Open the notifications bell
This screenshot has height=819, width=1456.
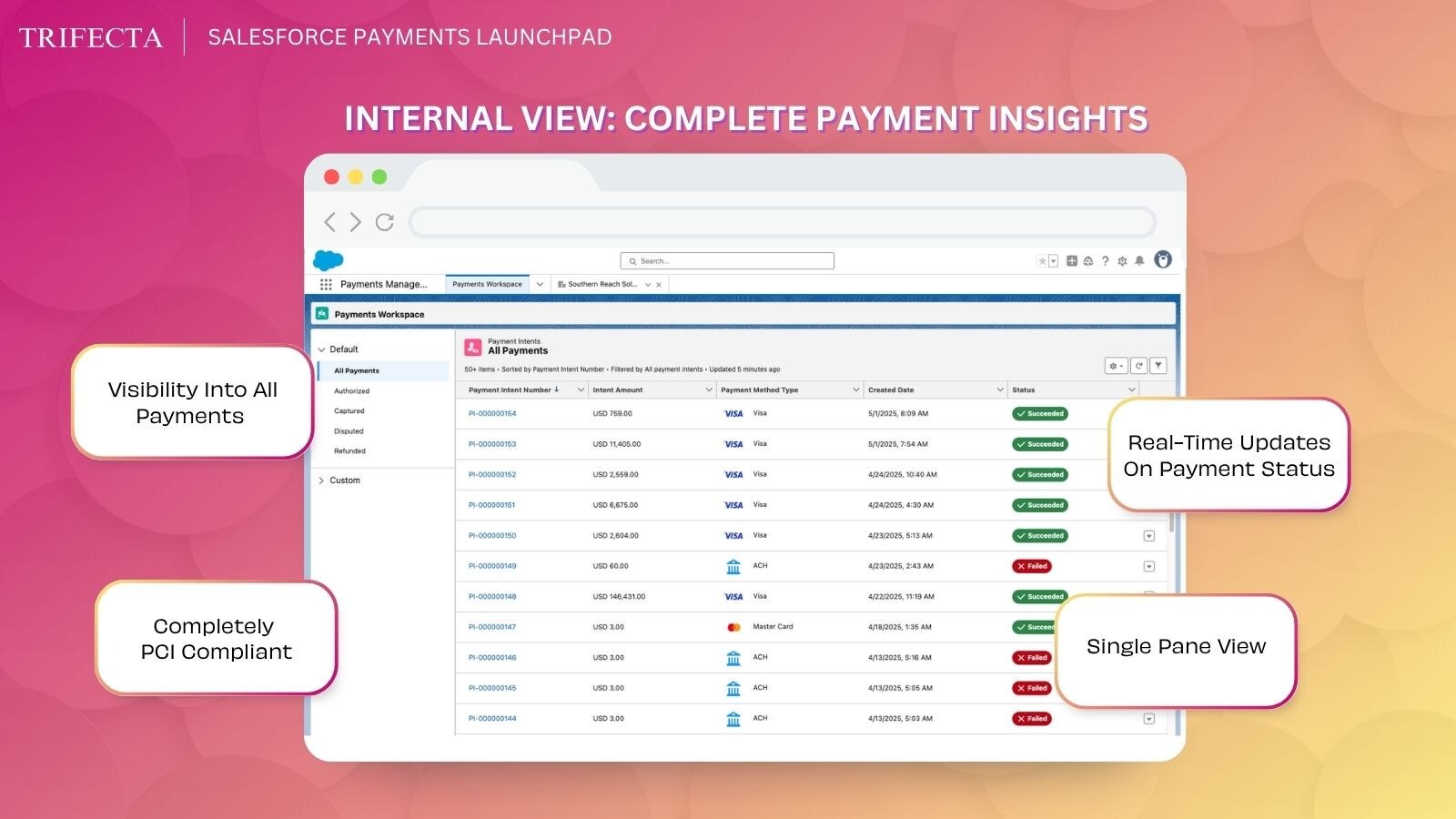pos(1139,261)
